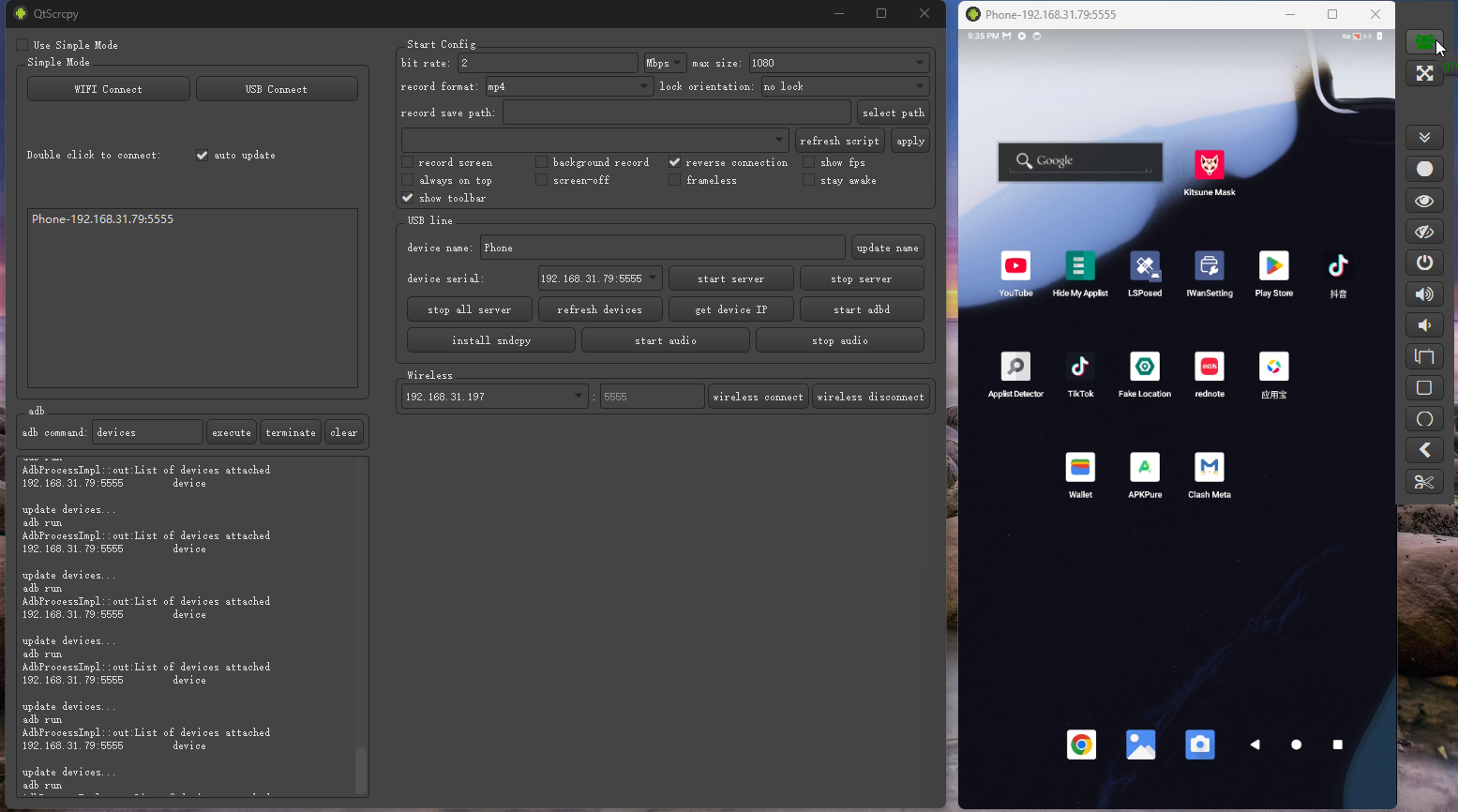Check the always on top option
This screenshot has height=812, width=1458.
(x=407, y=180)
